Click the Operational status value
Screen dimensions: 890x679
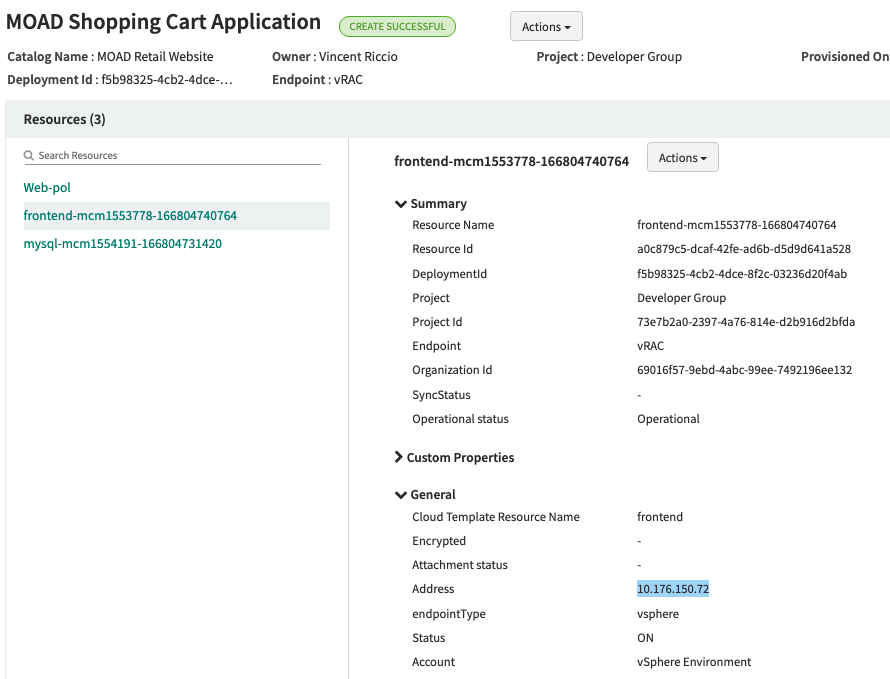[x=668, y=420]
